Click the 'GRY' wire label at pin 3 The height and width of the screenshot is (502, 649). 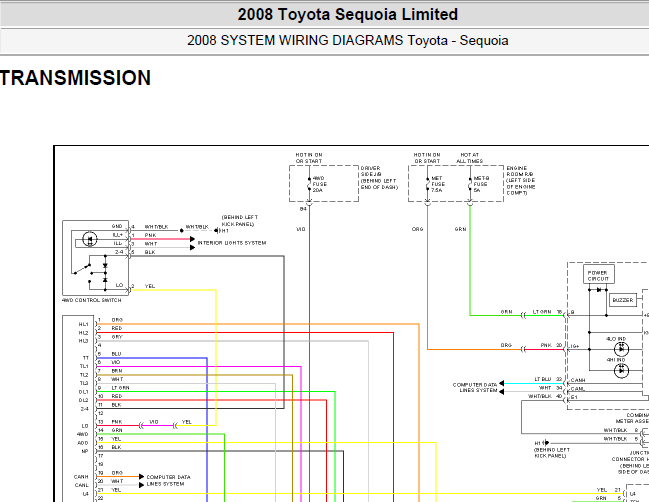click(117, 337)
